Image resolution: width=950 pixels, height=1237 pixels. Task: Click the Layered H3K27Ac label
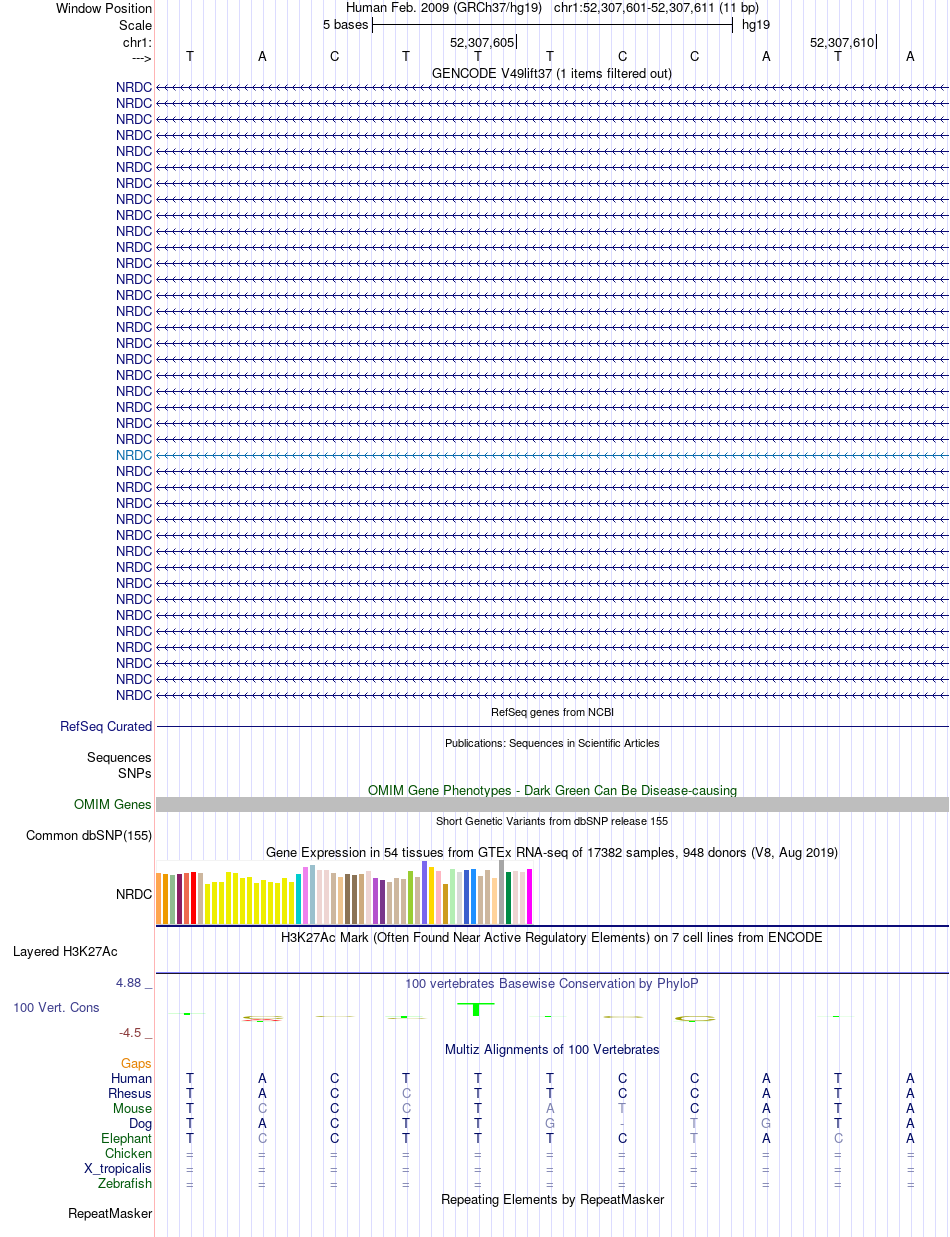coord(65,952)
